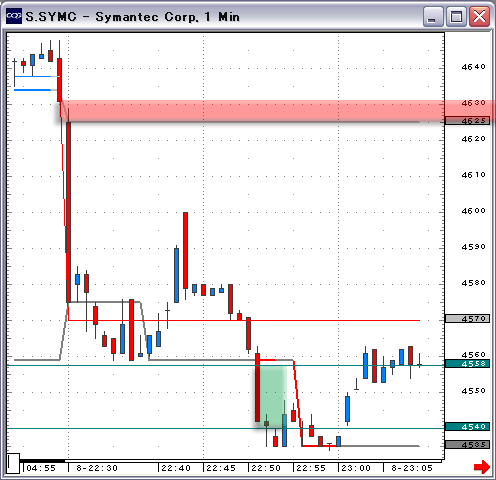Click the teal 4558 price label

[467, 364]
